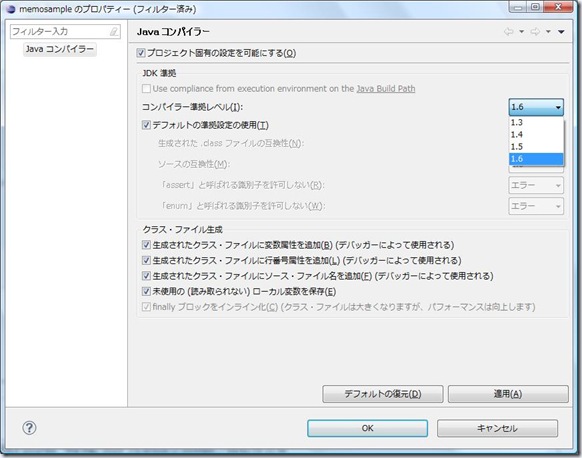Toggle 行番号属性を追加 checkbox

[x=146, y=261]
